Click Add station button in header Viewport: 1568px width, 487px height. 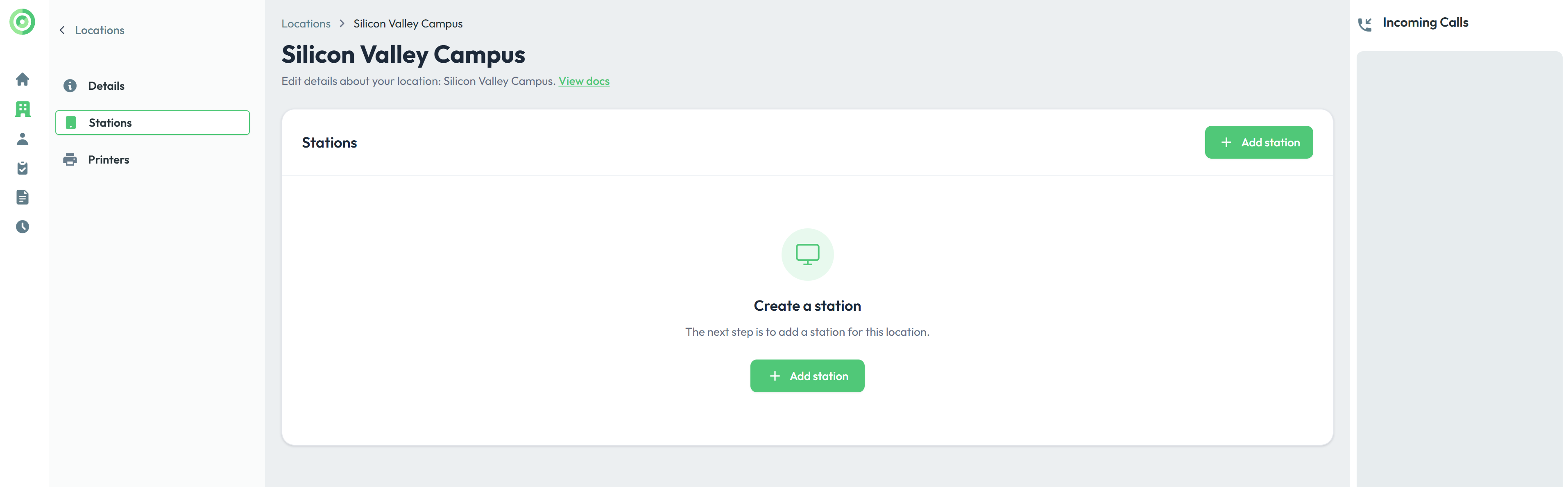coord(1258,143)
